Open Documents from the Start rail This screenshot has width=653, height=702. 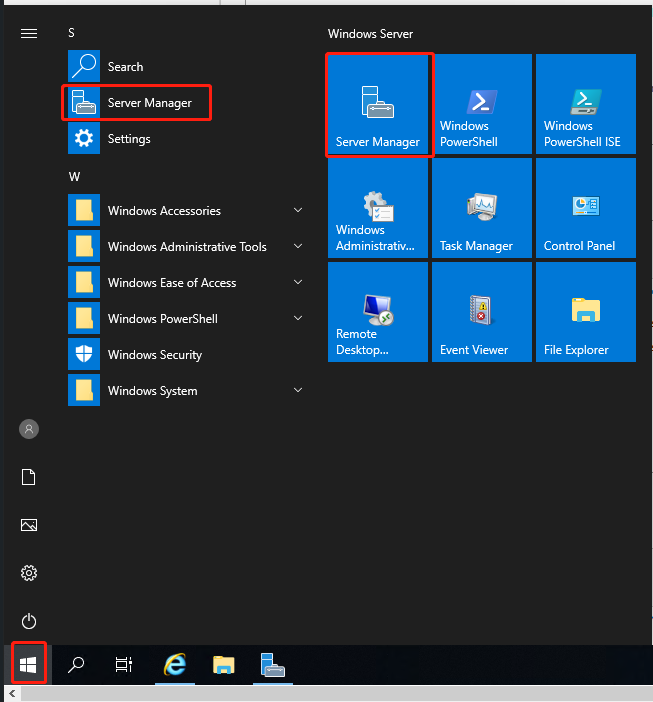click(x=29, y=477)
